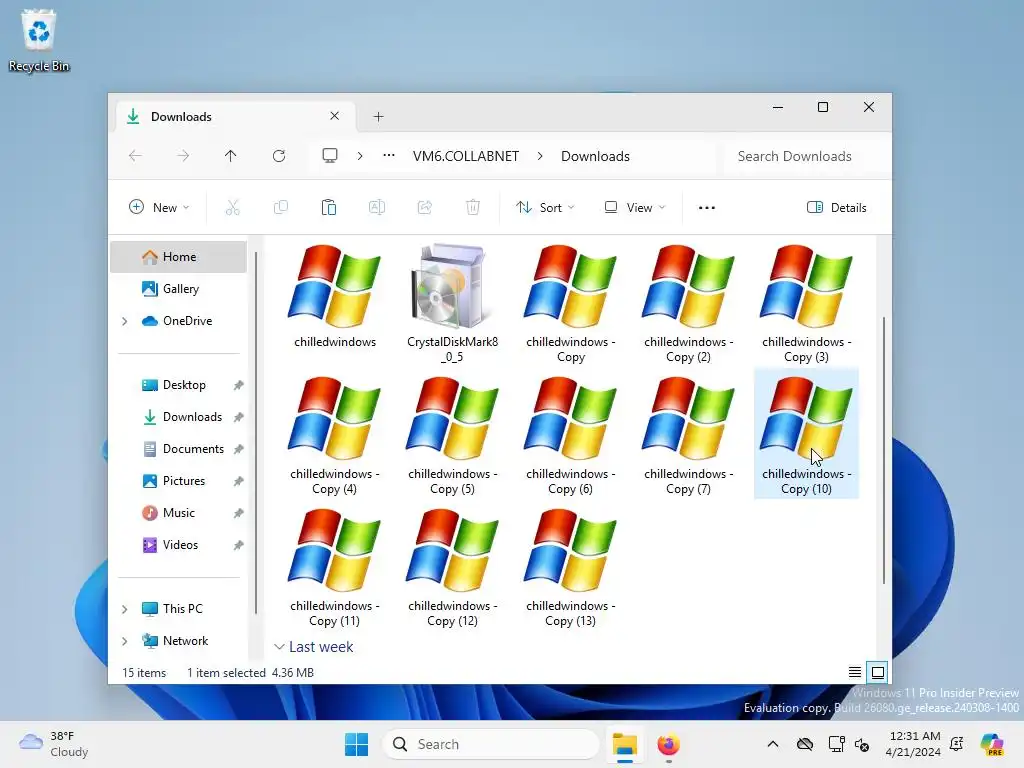The width and height of the screenshot is (1024, 768).
Task: Click chevron after VM6.COLLABNET breadcrumb
Action: coord(540,156)
